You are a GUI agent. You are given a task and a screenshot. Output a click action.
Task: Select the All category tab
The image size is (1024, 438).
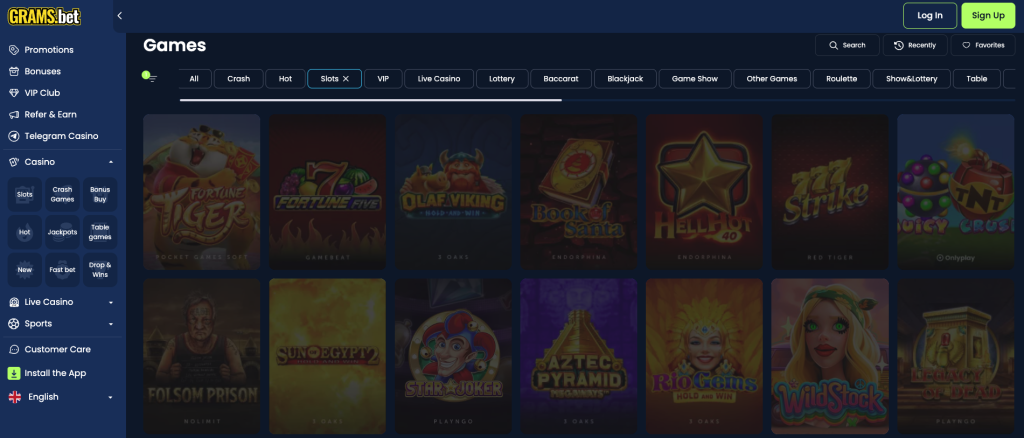[x=194, y=78]
